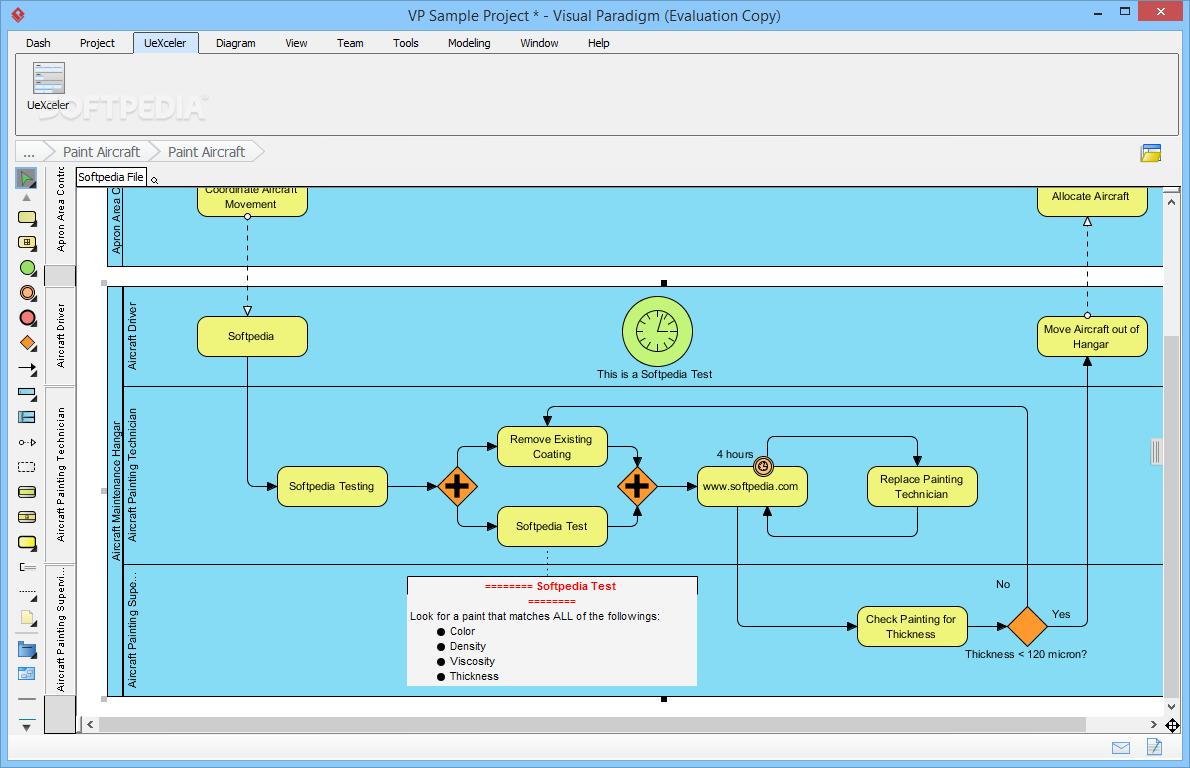Expand the breadcrumb ellipsis
Viewport: 1190px width, 768px height.
pos(29,152)
